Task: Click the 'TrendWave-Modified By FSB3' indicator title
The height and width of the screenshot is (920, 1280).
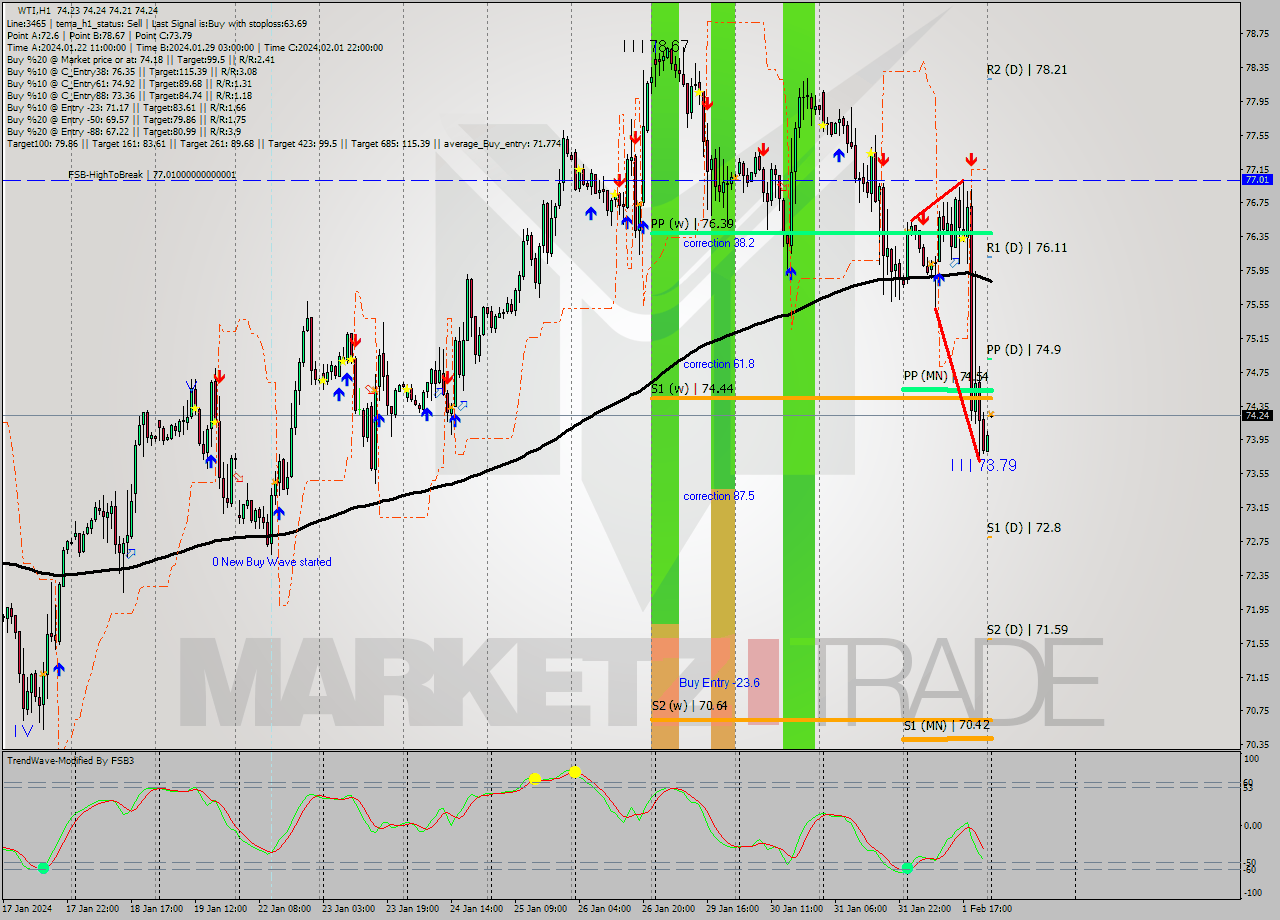Action: (71, 761)
